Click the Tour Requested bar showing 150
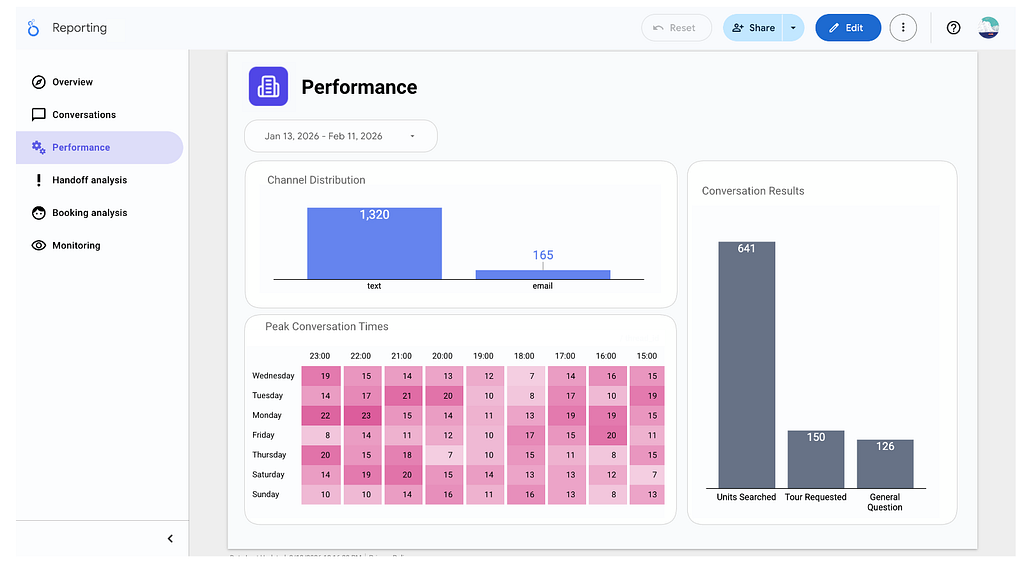This screenshot has width=1024, height=566. 816,459
